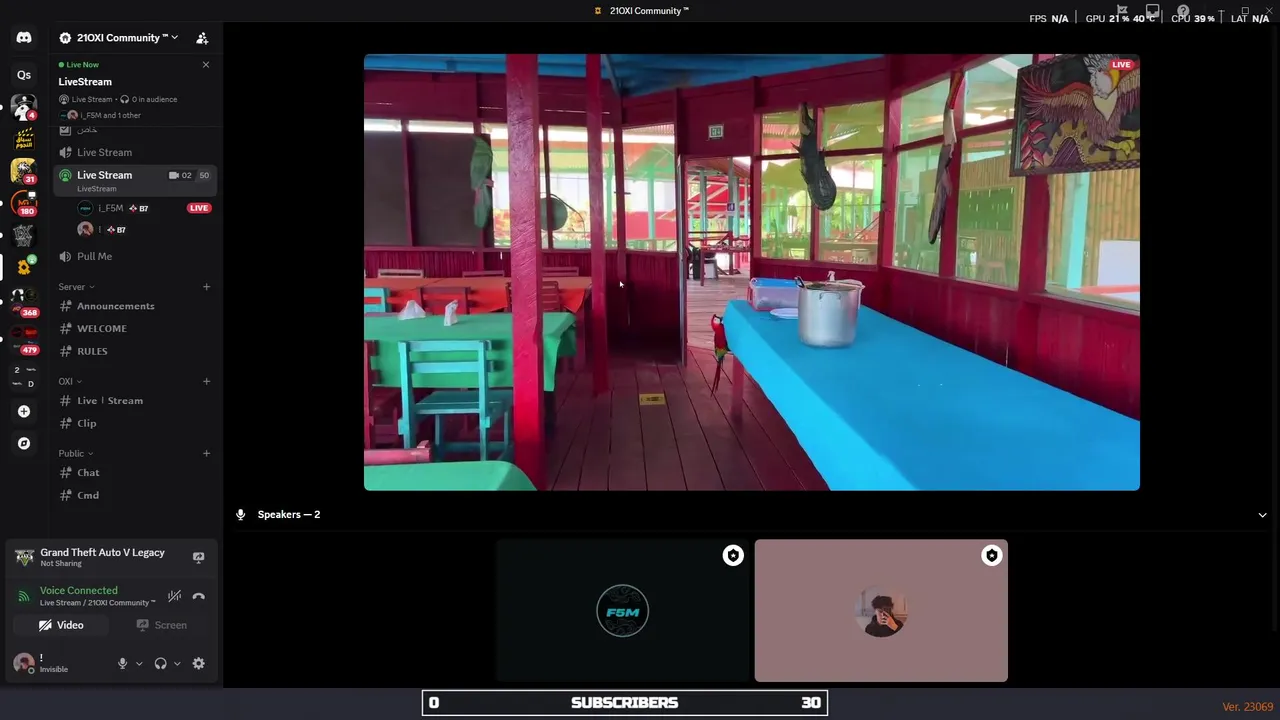Deafen with the headphones icon
This screenshot has height=720, width=1280.
[x=160, y=663]
